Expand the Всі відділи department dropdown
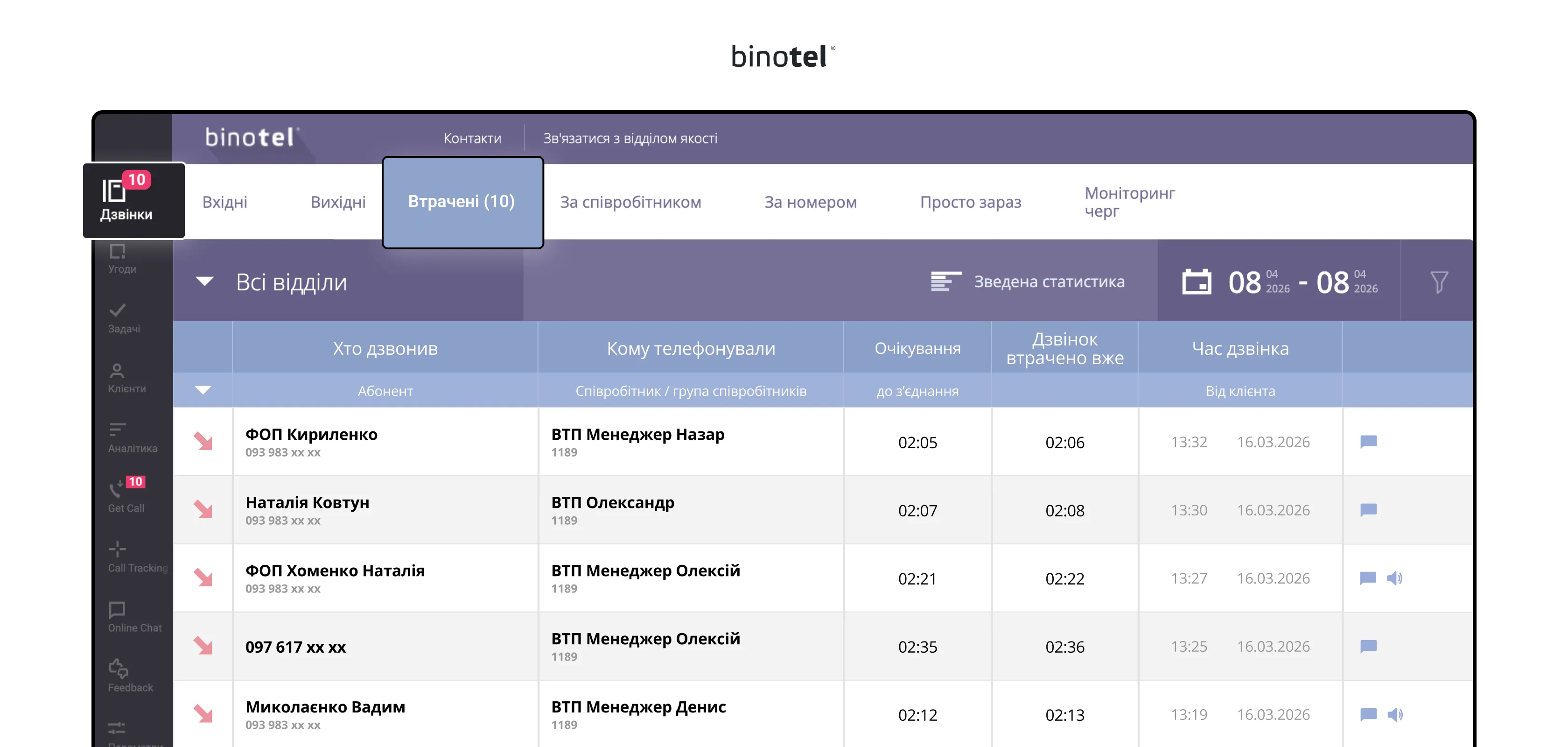 coord(204,281)
